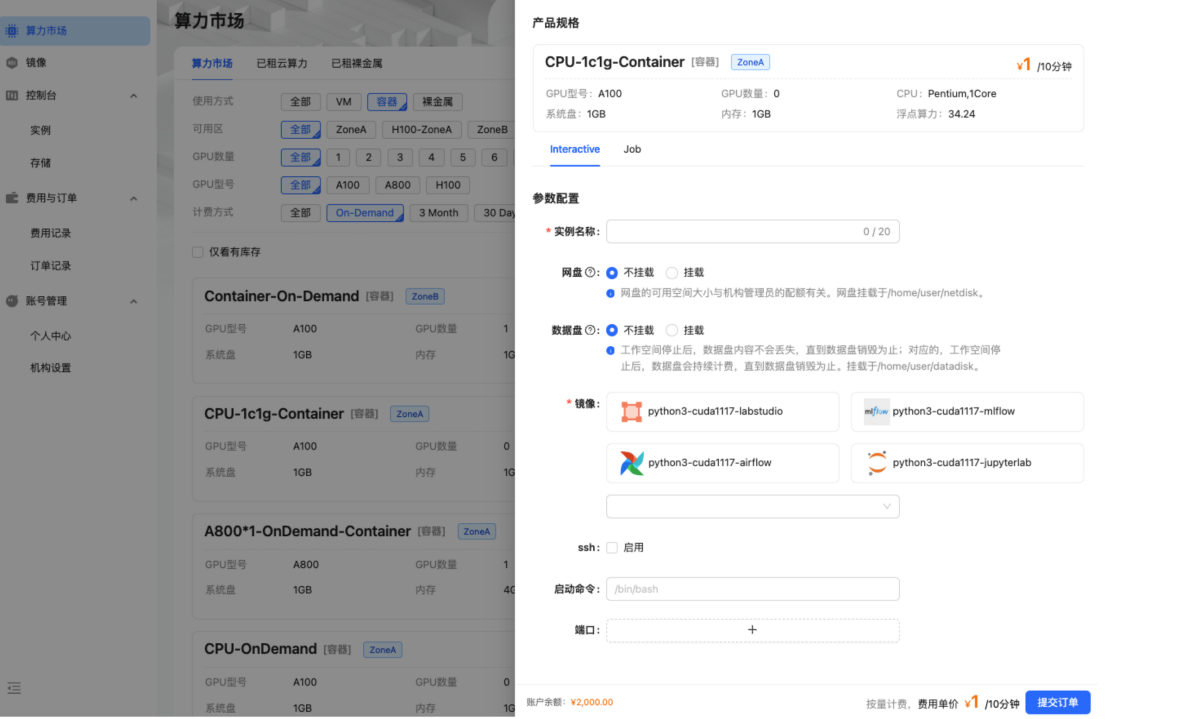This screenshot has height=719, width=1200.
Task: Filter by the 裸金属 usage button
Action: pos(437,102)
